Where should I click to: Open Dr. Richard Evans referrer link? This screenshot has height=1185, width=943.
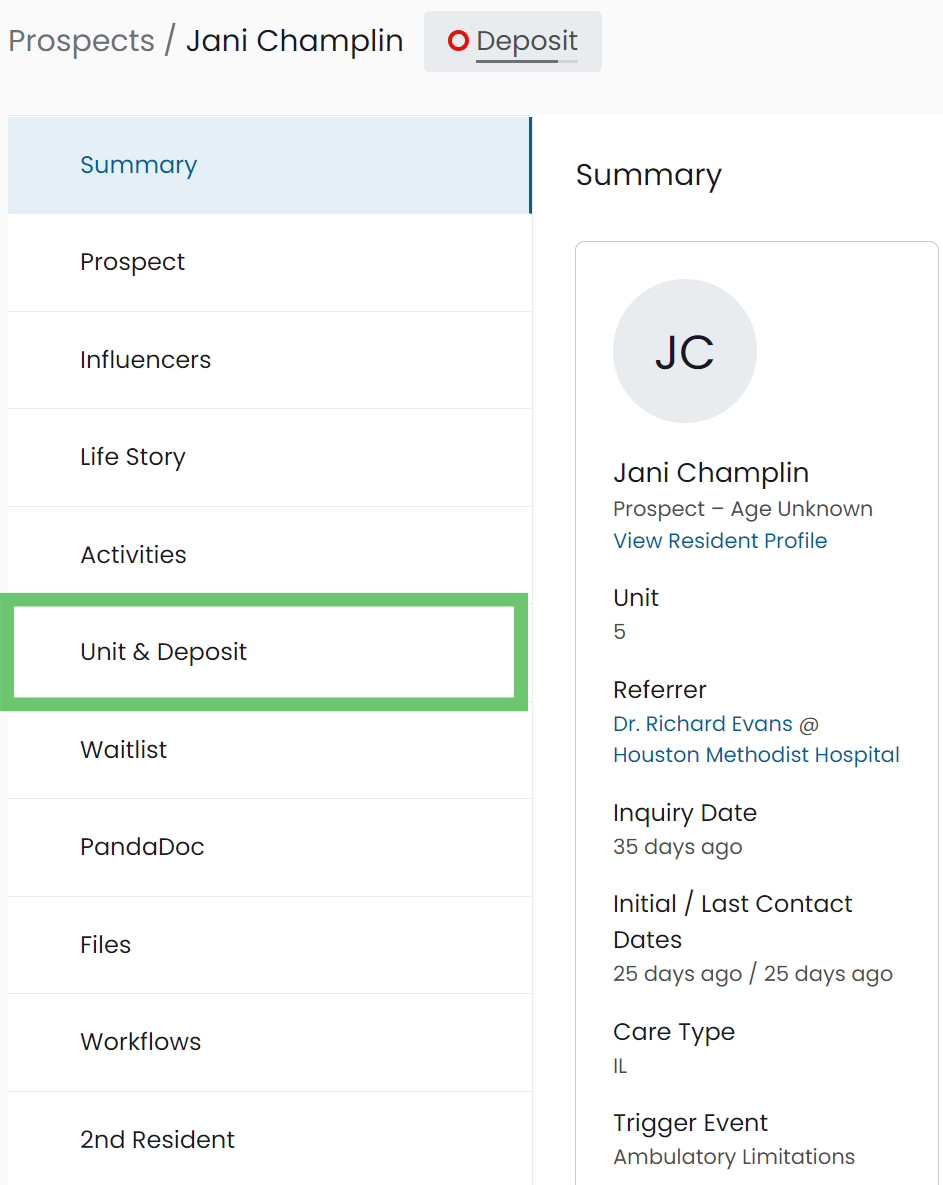coord(703,724)
